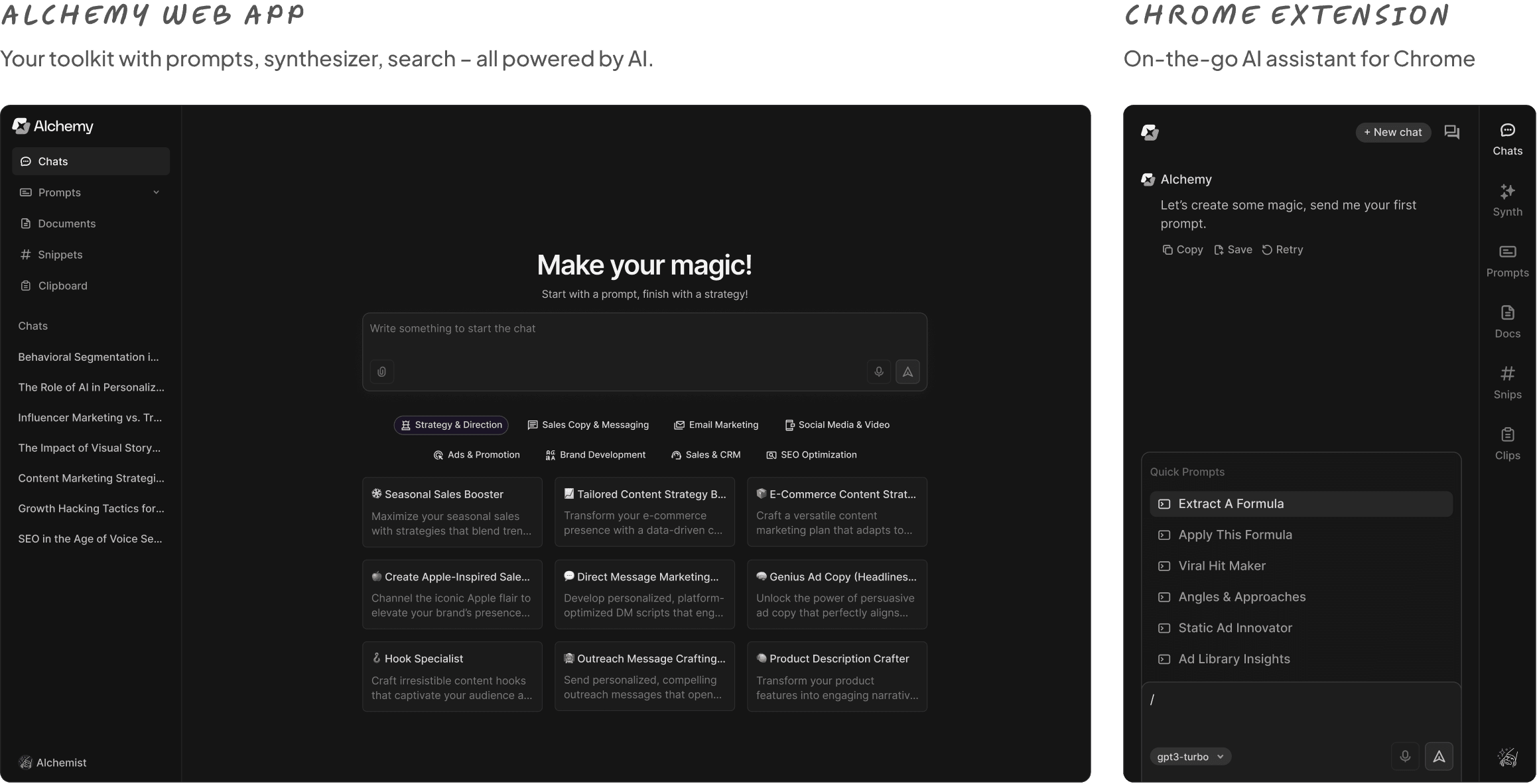Open the Direct Message Marketing prompt card

coord(645,594)
